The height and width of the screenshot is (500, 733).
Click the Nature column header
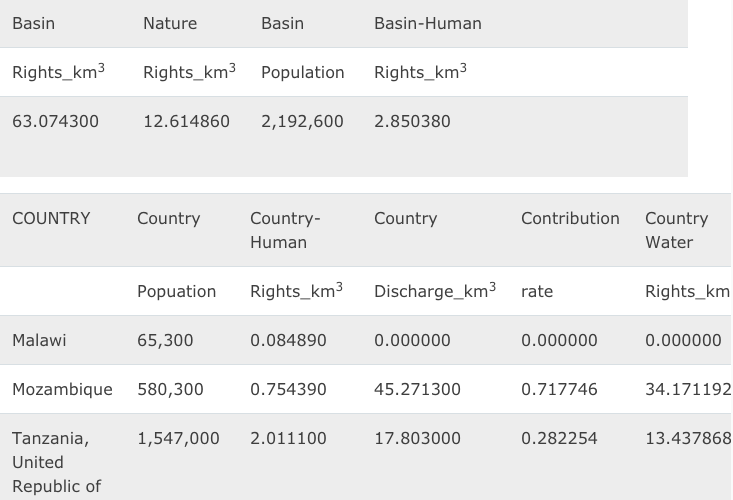(x=170, y=23)
